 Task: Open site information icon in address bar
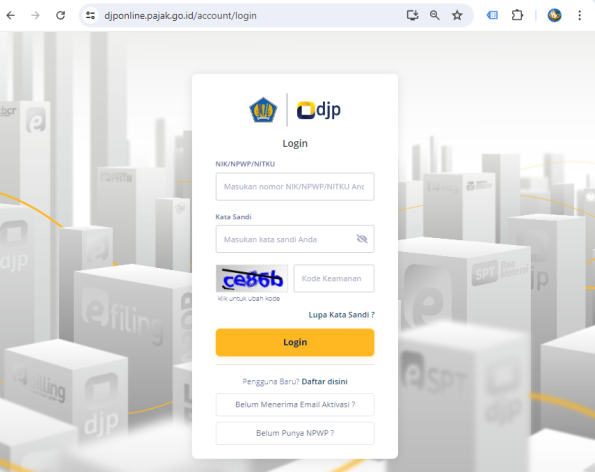pyautogui.click(x=90, y=16)
